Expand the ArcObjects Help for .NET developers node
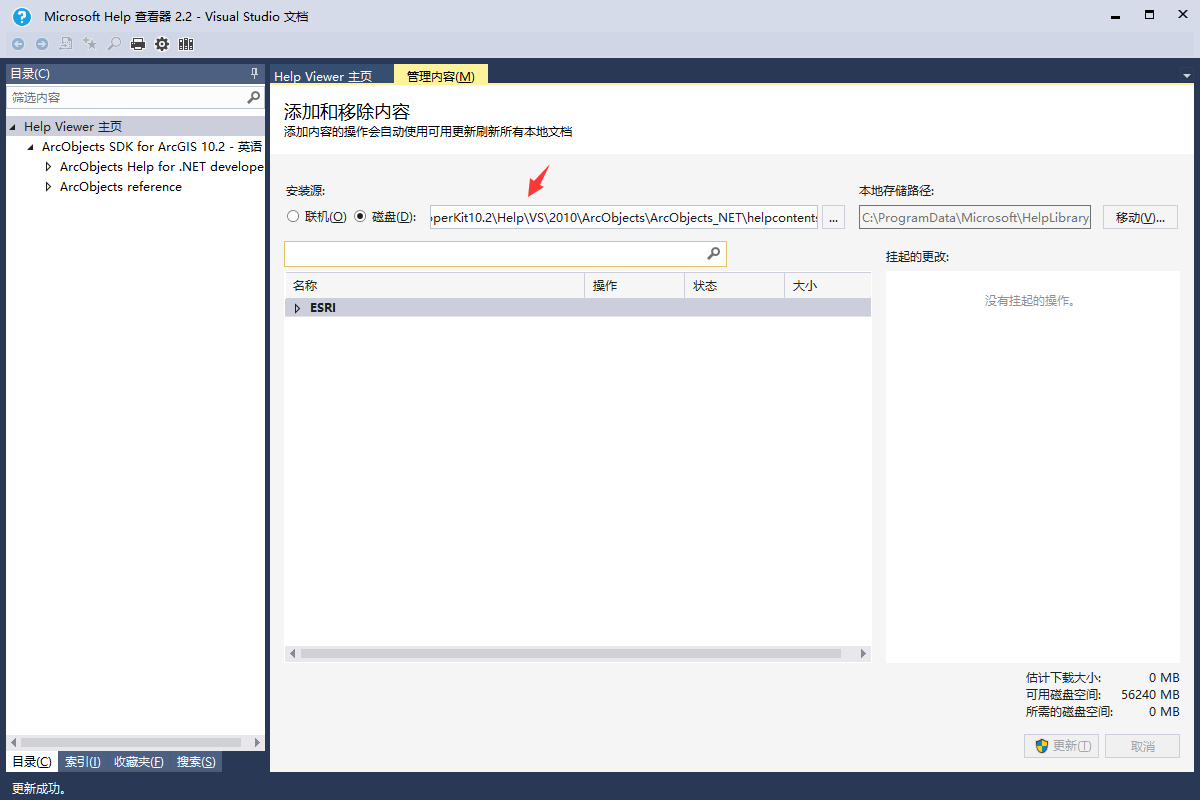 47,166
